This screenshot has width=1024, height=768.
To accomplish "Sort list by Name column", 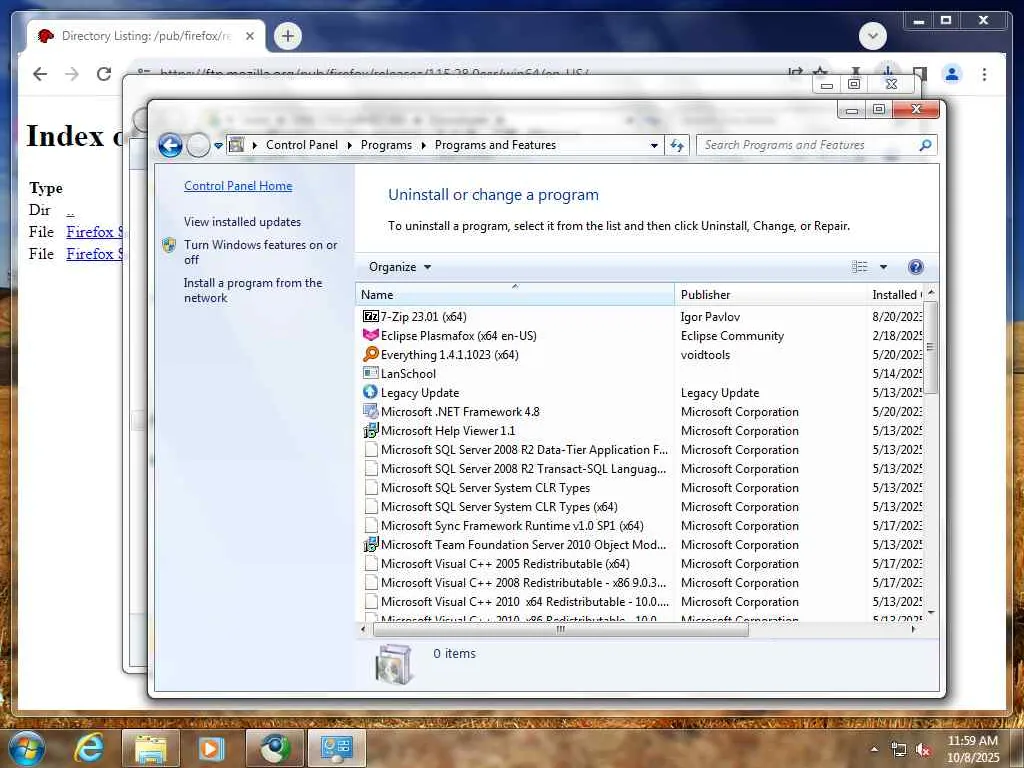I will coord(515,295).
